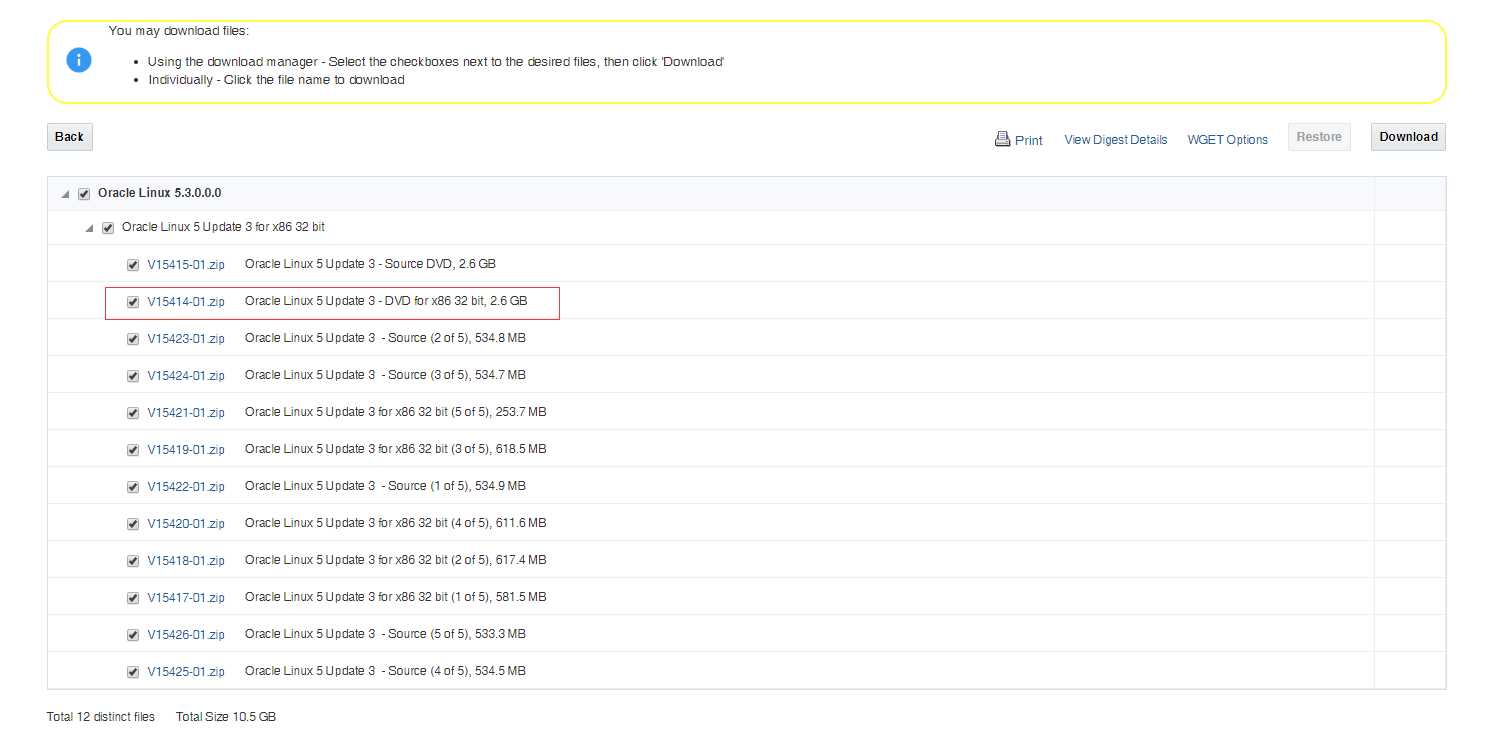Click 'x86 32 bit (4 of 5), 611.6 MB' text

(470, 523)
